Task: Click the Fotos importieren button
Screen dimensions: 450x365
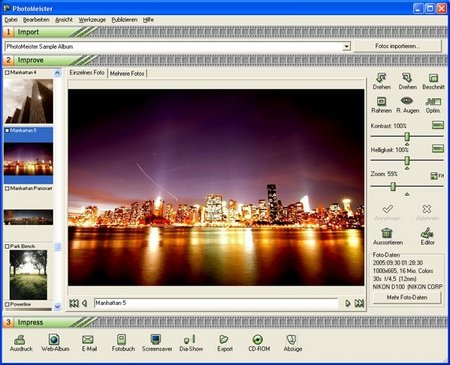Action: point(398,46)
